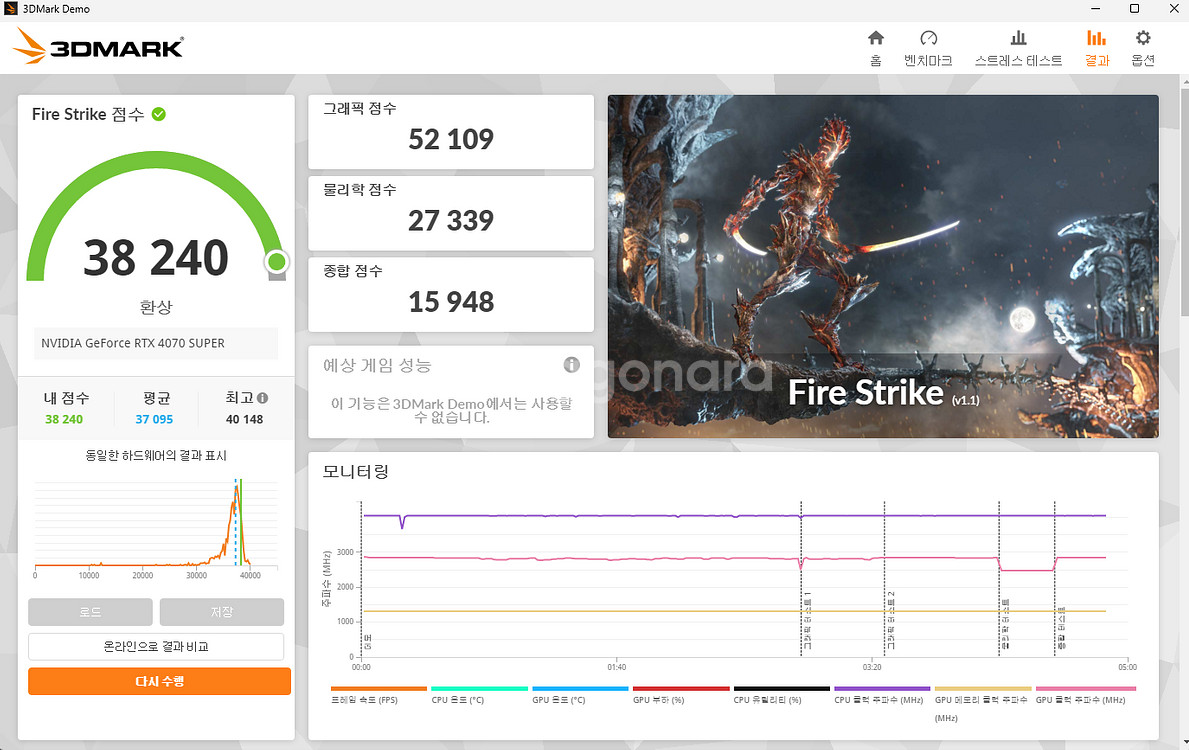
Task: Click the 03:20 timeline tick in monitoring chart
Action: [872, 667]
